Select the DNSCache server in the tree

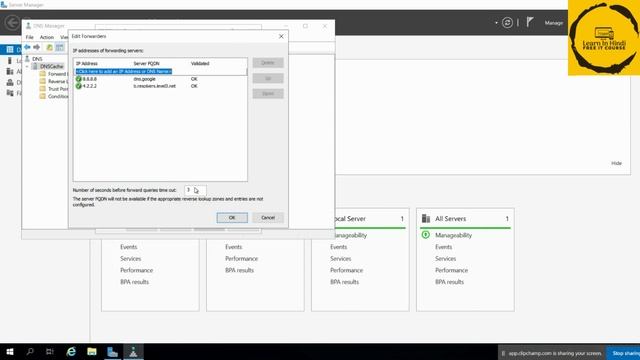[x=51, y=66]
